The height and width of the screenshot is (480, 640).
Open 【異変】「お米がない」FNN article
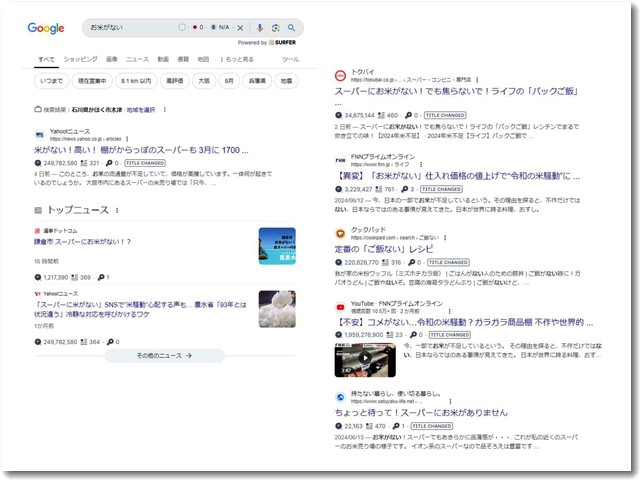pos(458,176)
